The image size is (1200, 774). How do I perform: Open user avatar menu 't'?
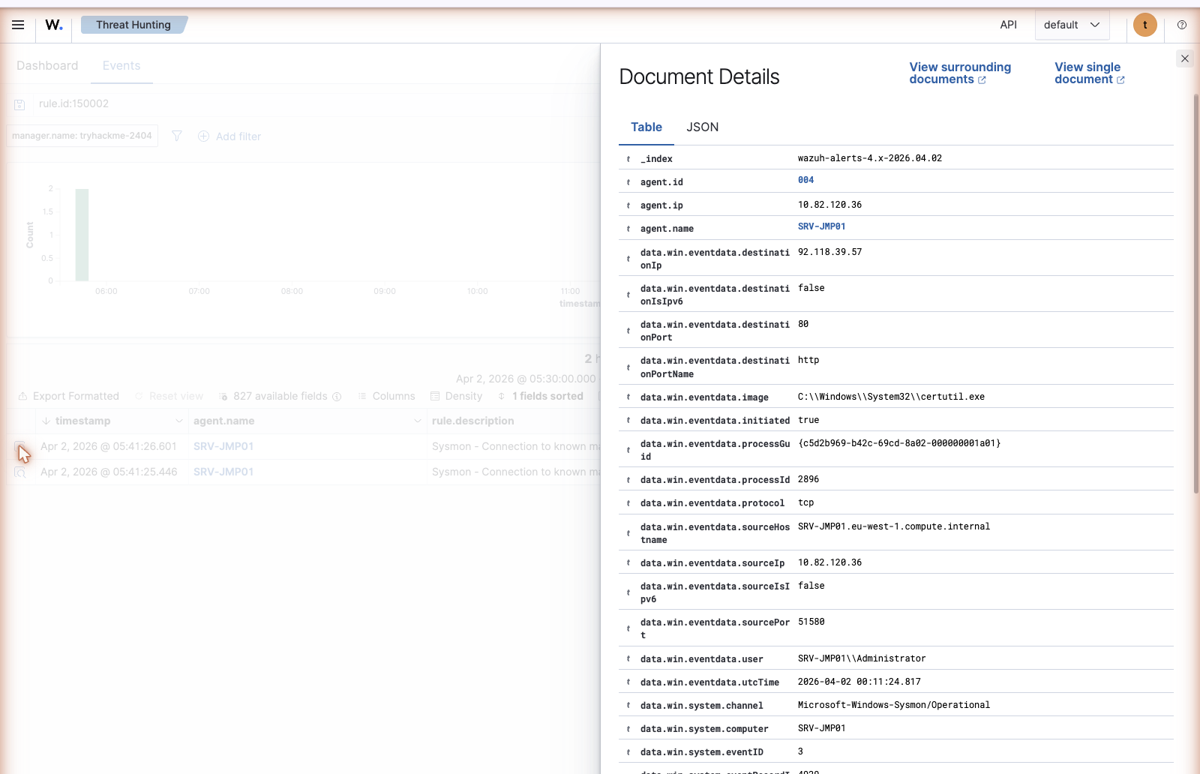pyautogui.click(x=1145, y=25)
